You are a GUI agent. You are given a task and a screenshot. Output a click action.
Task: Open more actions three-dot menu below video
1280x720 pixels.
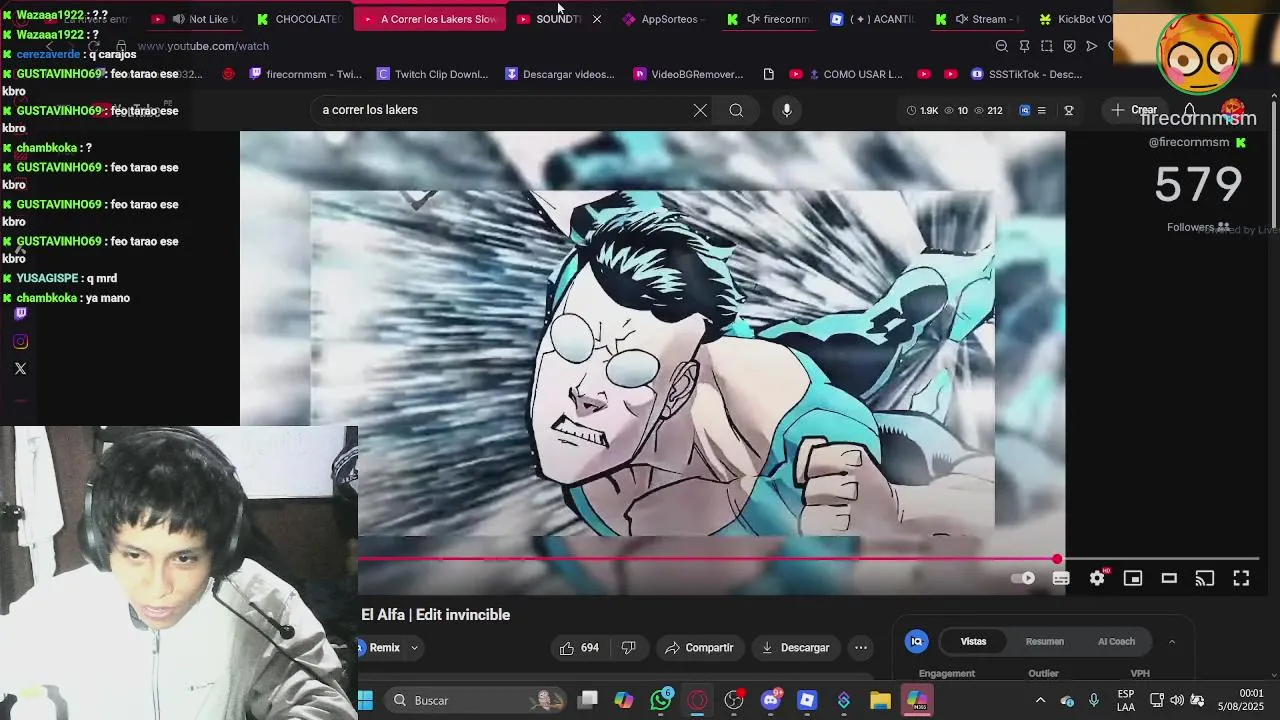[x=861, y=648]
